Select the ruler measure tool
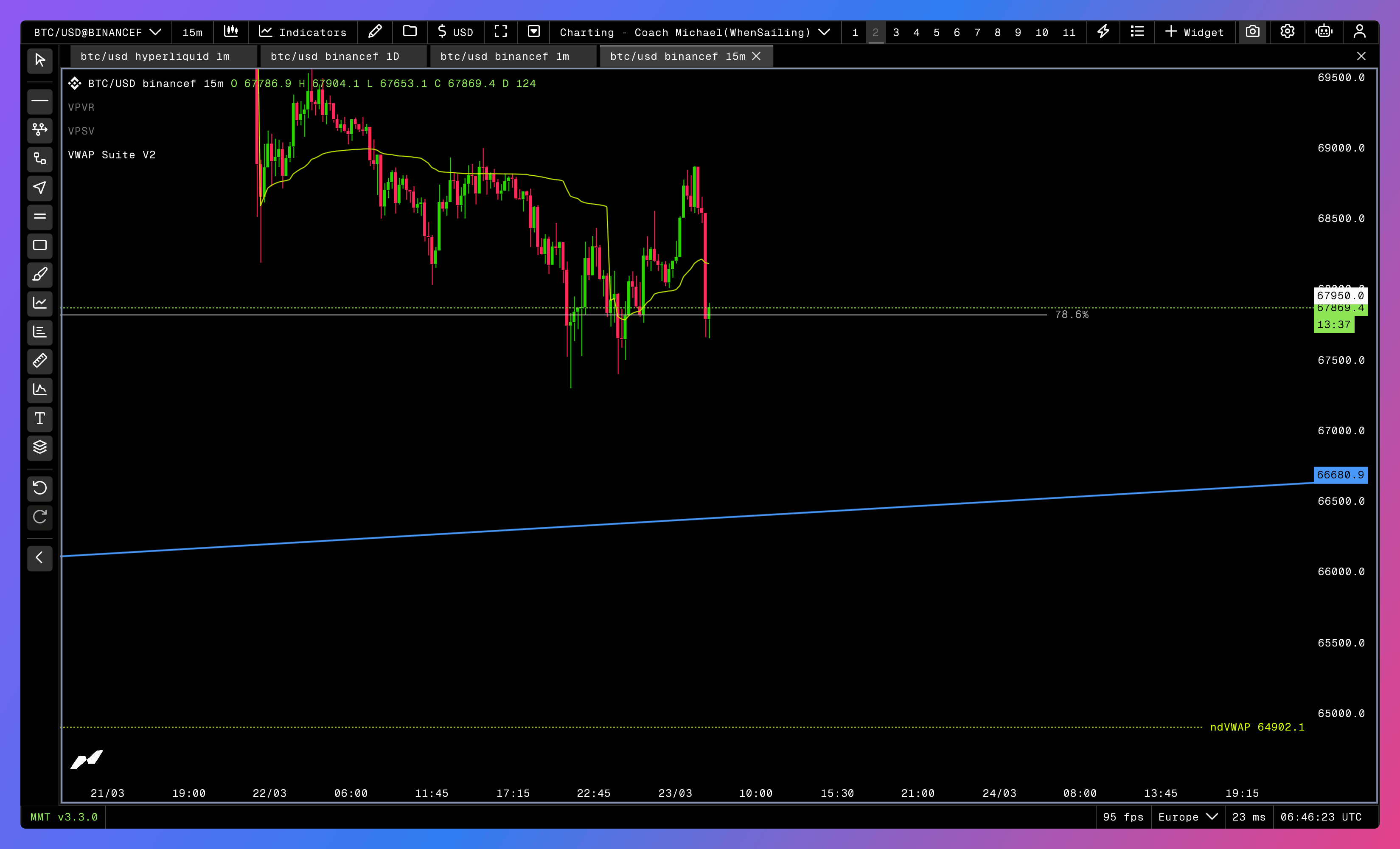1400x849 pixels. tap(40, 361)
